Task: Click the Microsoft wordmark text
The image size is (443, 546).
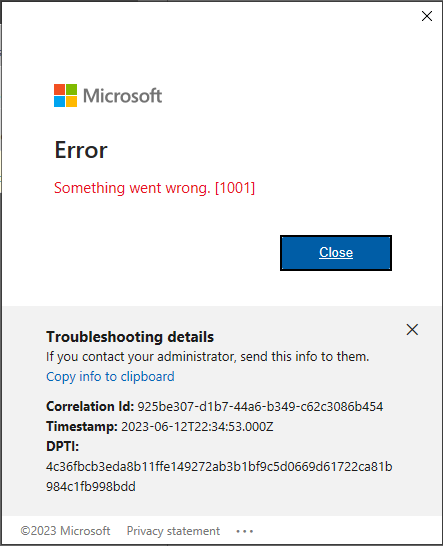Action: [122, 96]
